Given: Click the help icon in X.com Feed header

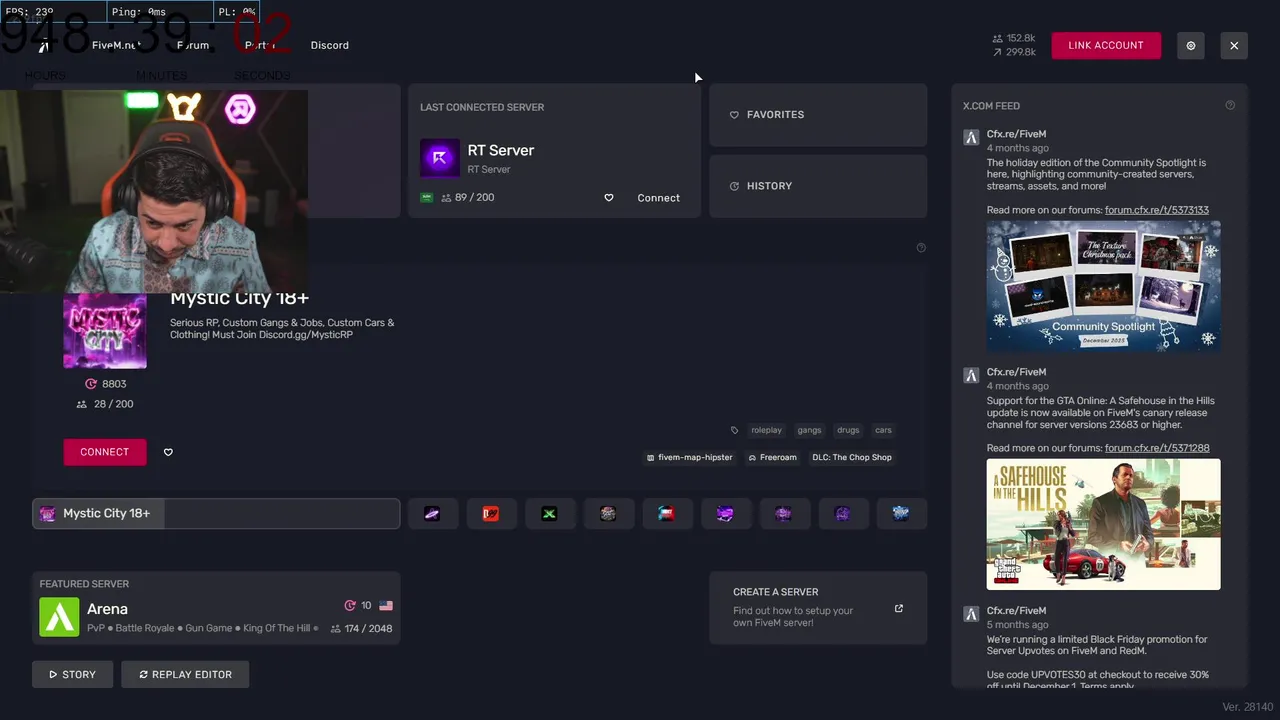Looking at the screenshot, I should 1230,105.
